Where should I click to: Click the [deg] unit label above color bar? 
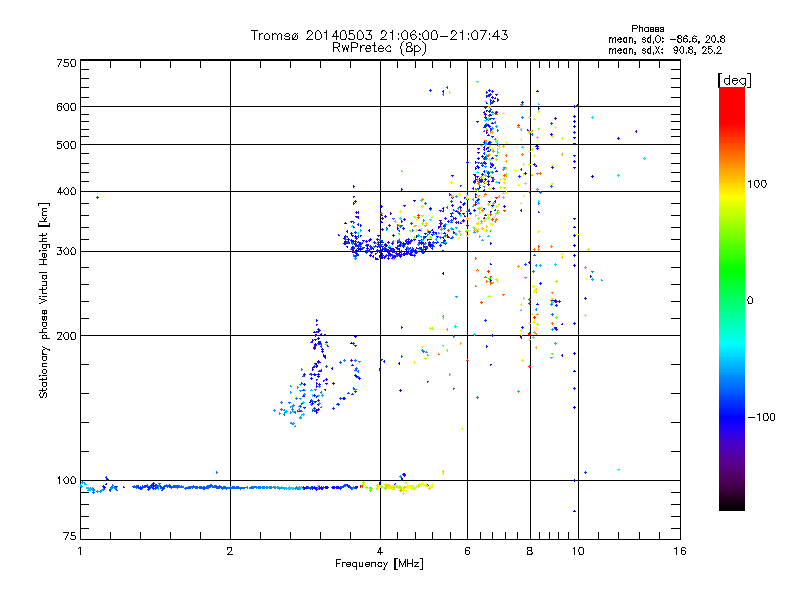(x=734, y=80)
